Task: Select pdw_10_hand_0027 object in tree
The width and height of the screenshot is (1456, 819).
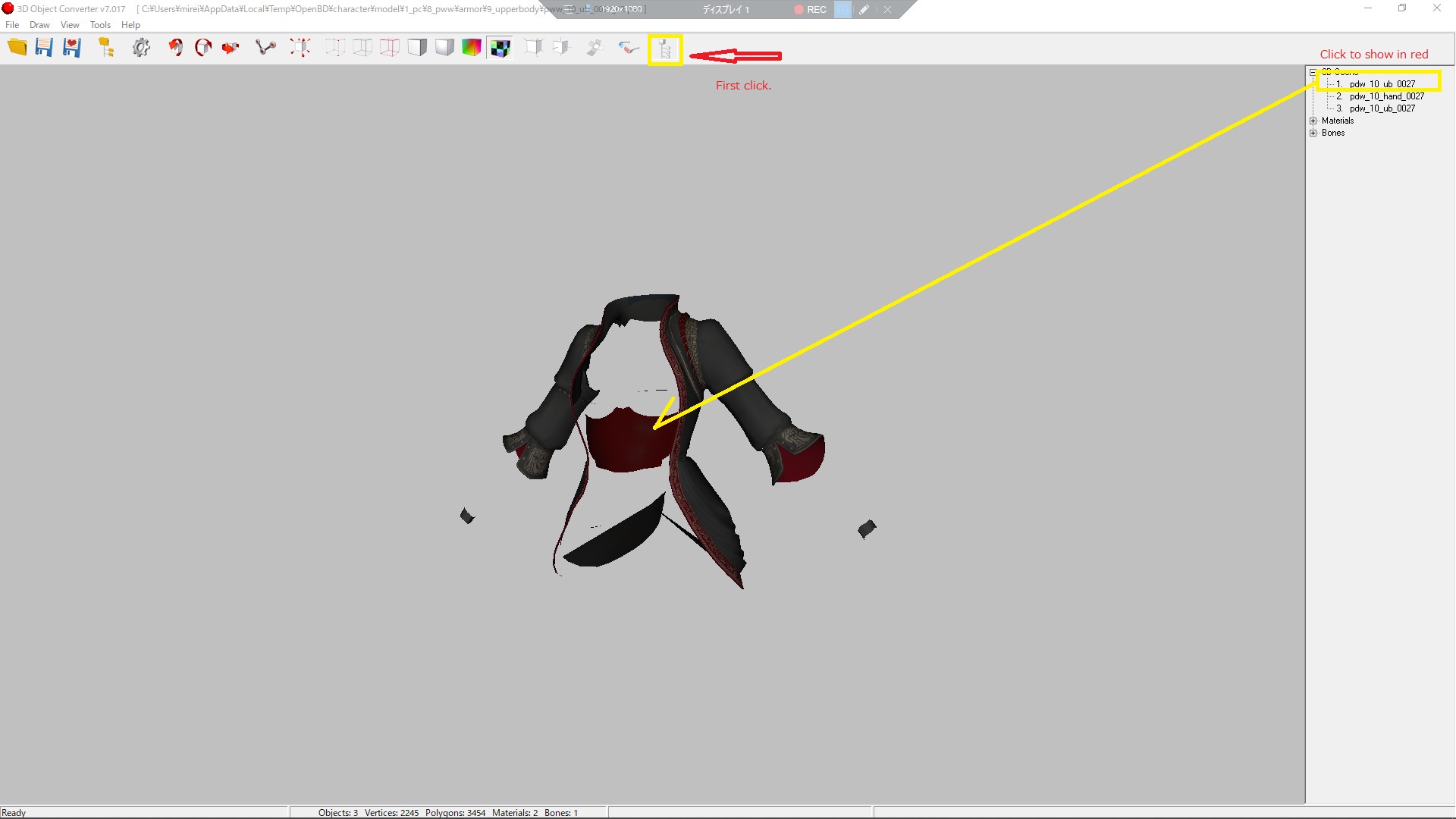Action: (x=1386, y=96)
